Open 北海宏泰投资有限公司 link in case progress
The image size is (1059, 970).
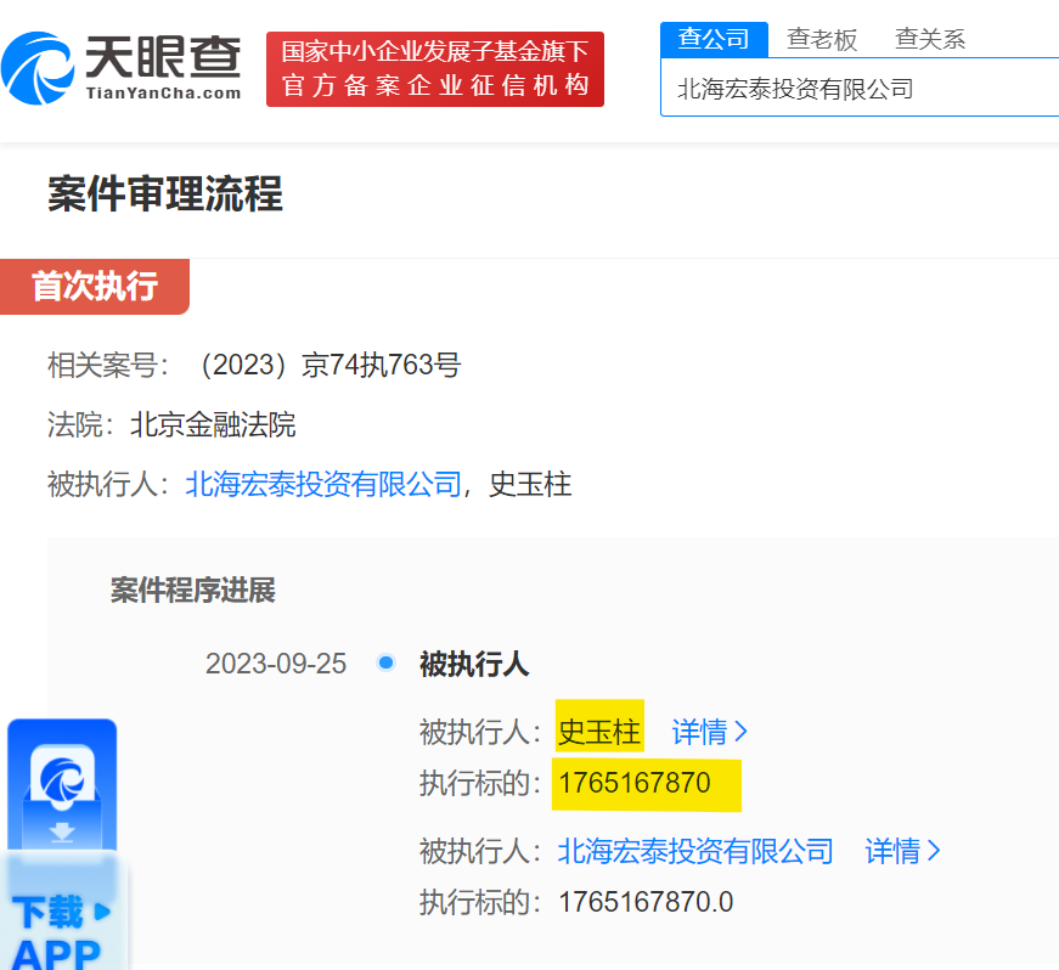696,850
